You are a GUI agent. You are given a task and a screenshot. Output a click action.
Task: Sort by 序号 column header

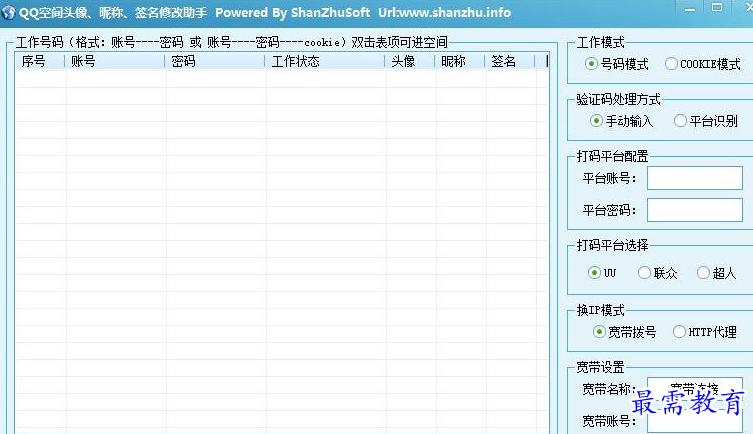pyautogui.click(x=40, y=61)
